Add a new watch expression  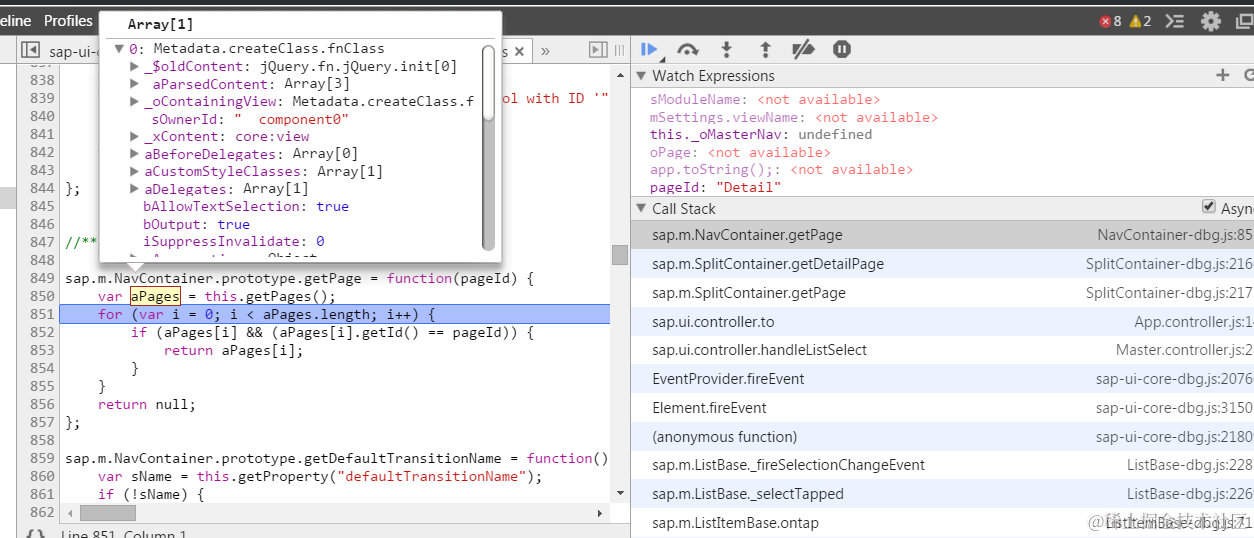coord(1222,75)
